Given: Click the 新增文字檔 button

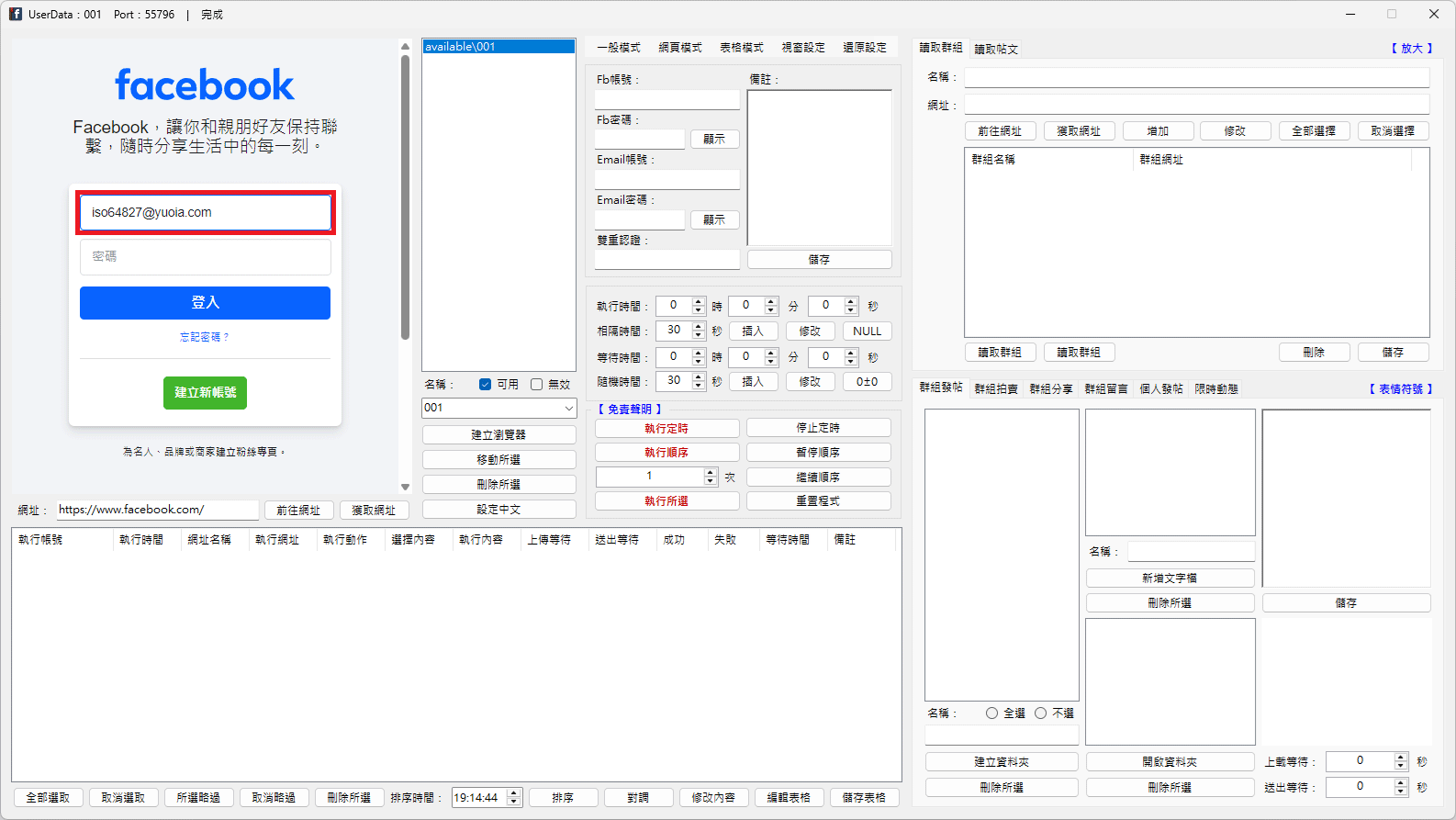Looking at the screenshot, I should 1170,578.
